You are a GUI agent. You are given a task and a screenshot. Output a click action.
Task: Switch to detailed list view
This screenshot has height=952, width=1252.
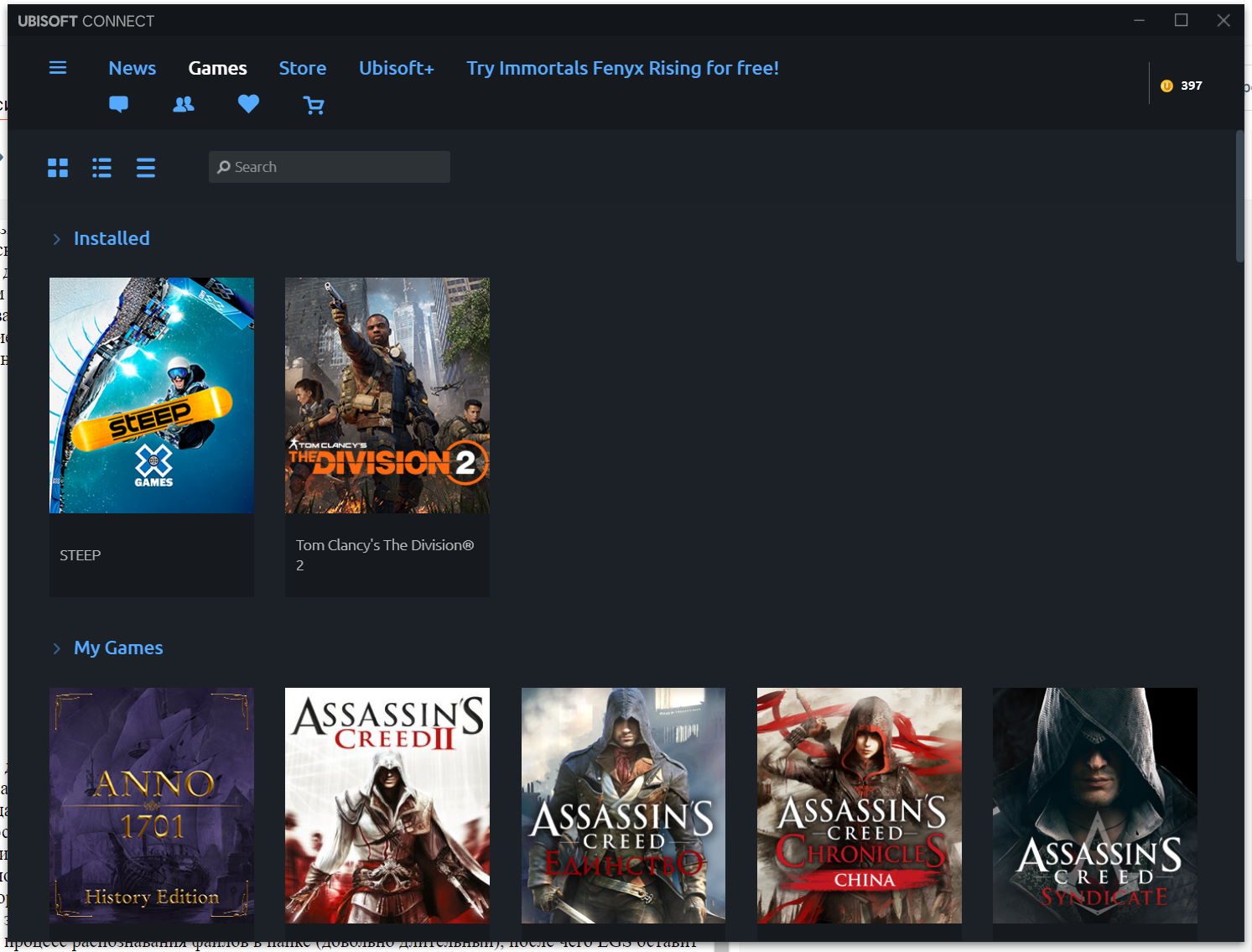pyautogui.click(x=101, y=168)
